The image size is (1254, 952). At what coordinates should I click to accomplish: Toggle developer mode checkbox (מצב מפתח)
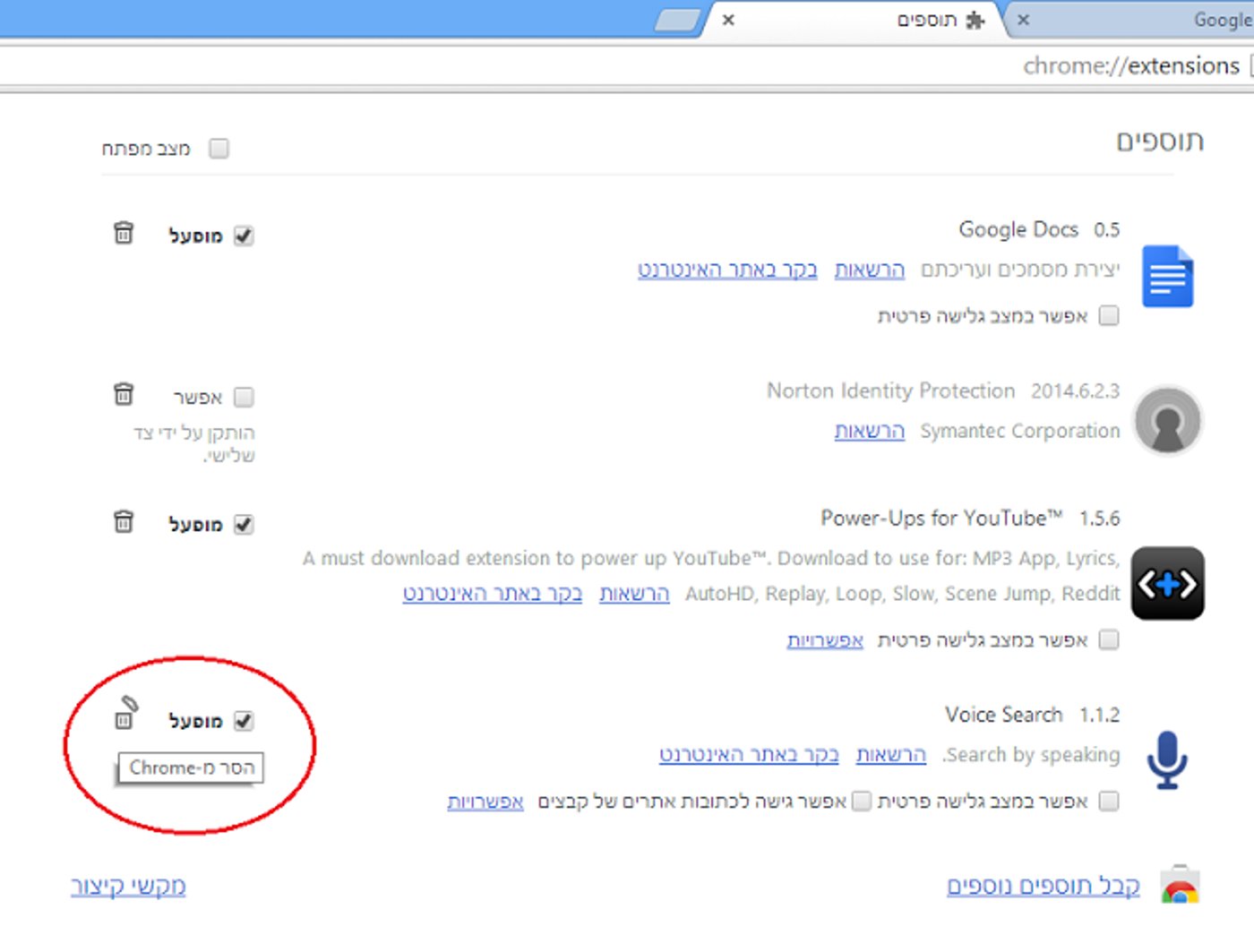(x=219, y=148)
